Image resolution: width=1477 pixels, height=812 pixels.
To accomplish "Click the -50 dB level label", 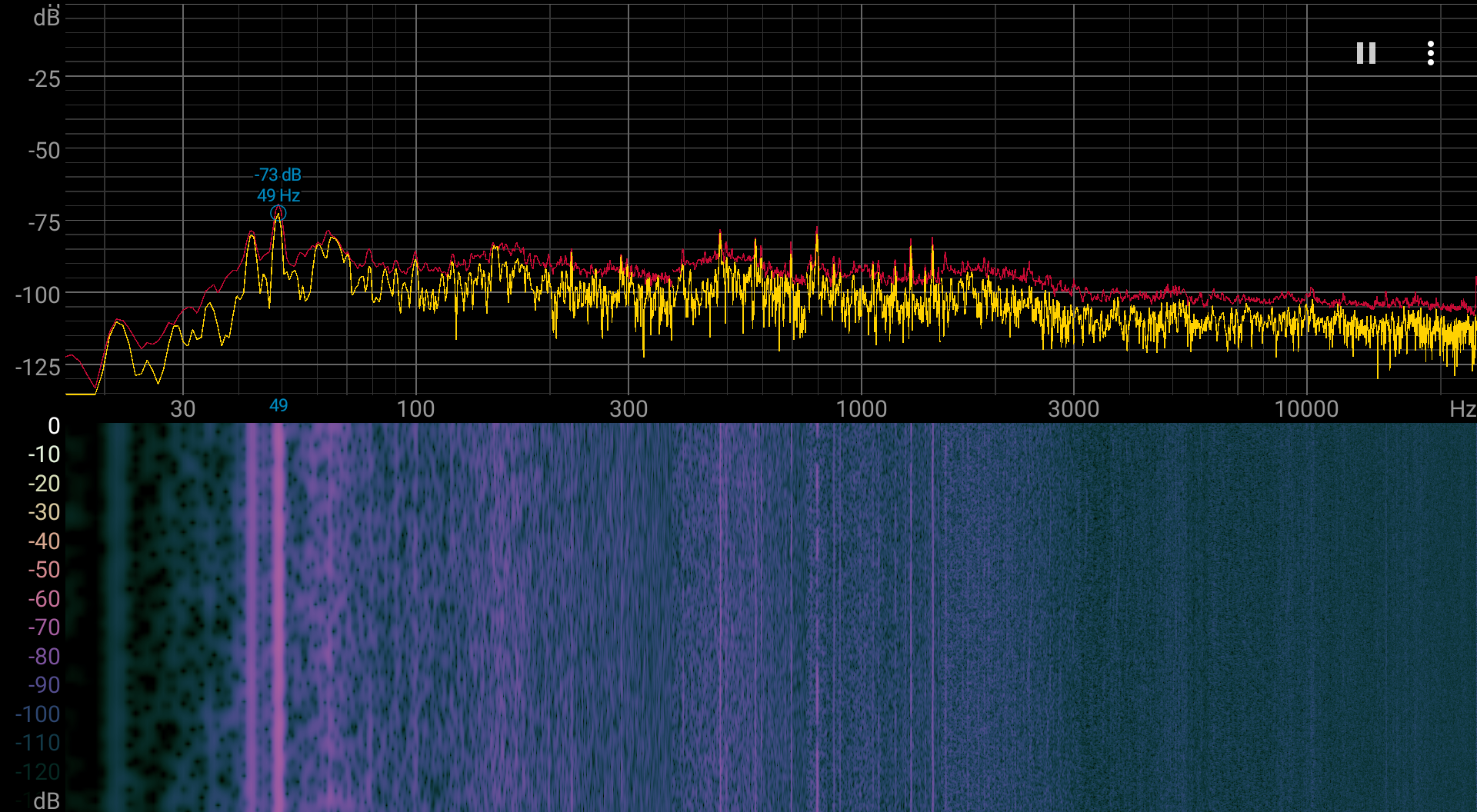I will (44, 150).
